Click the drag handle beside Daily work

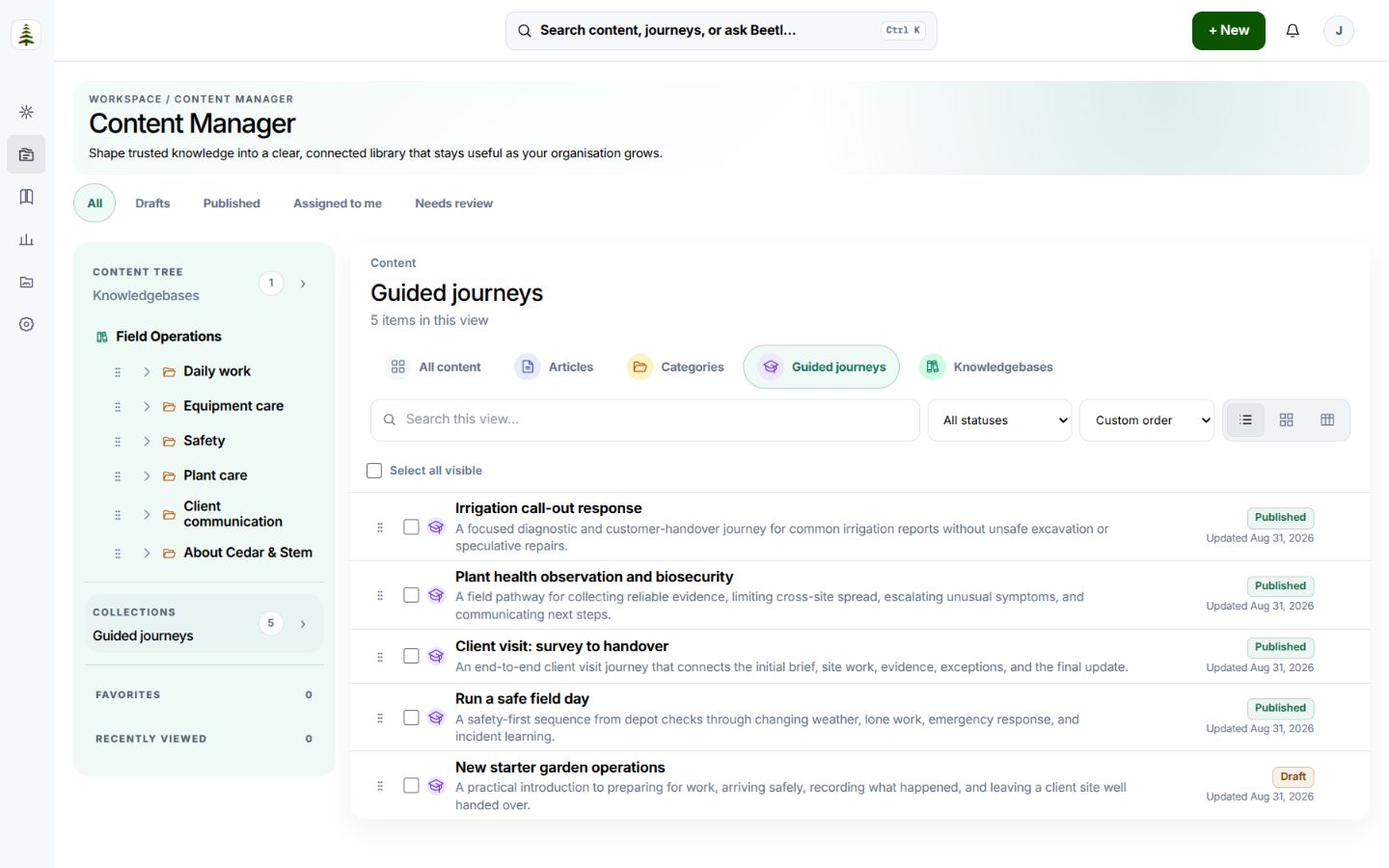(118, 372)
